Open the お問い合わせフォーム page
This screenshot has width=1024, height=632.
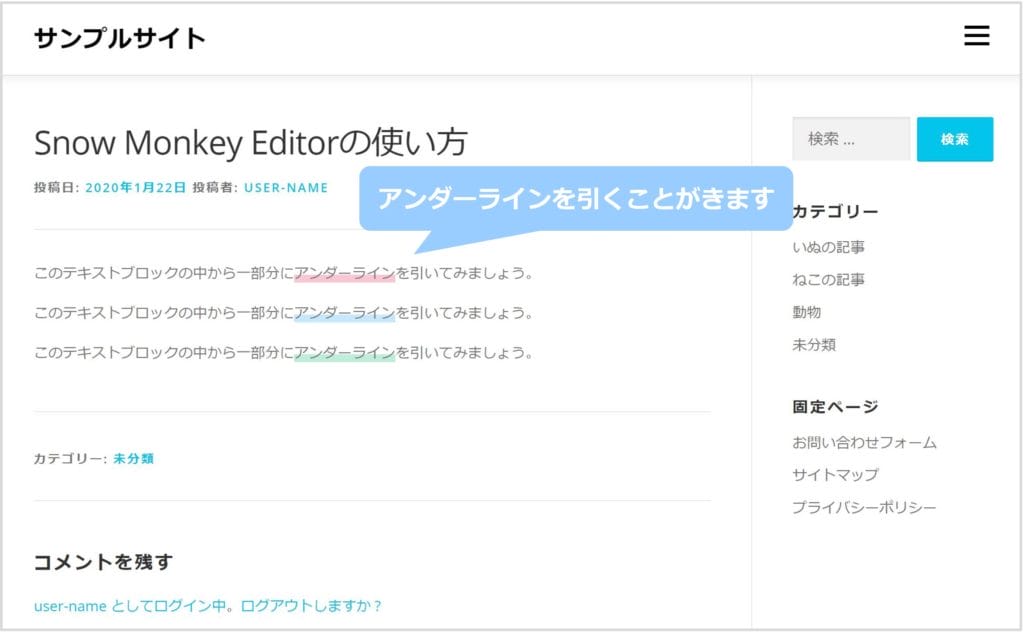coord(864,442)
